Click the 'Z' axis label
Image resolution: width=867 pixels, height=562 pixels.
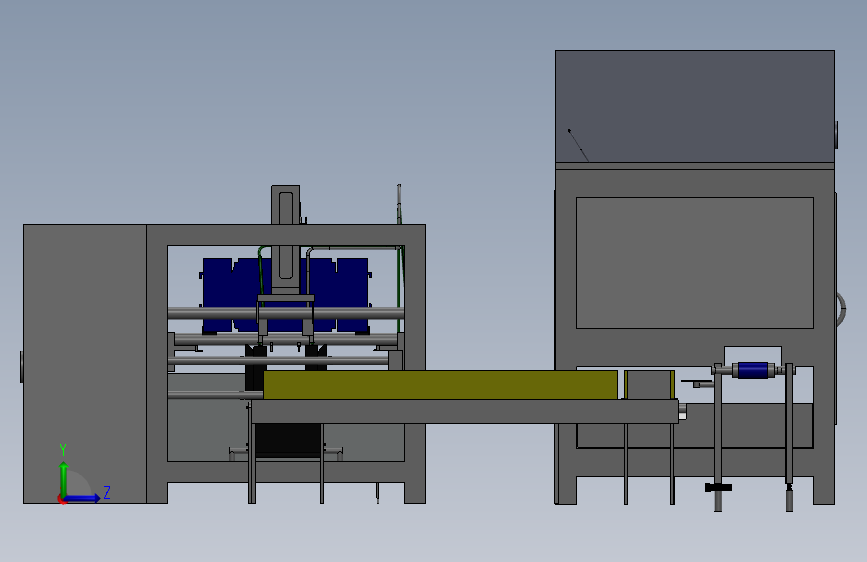click(x=107, y=492)
